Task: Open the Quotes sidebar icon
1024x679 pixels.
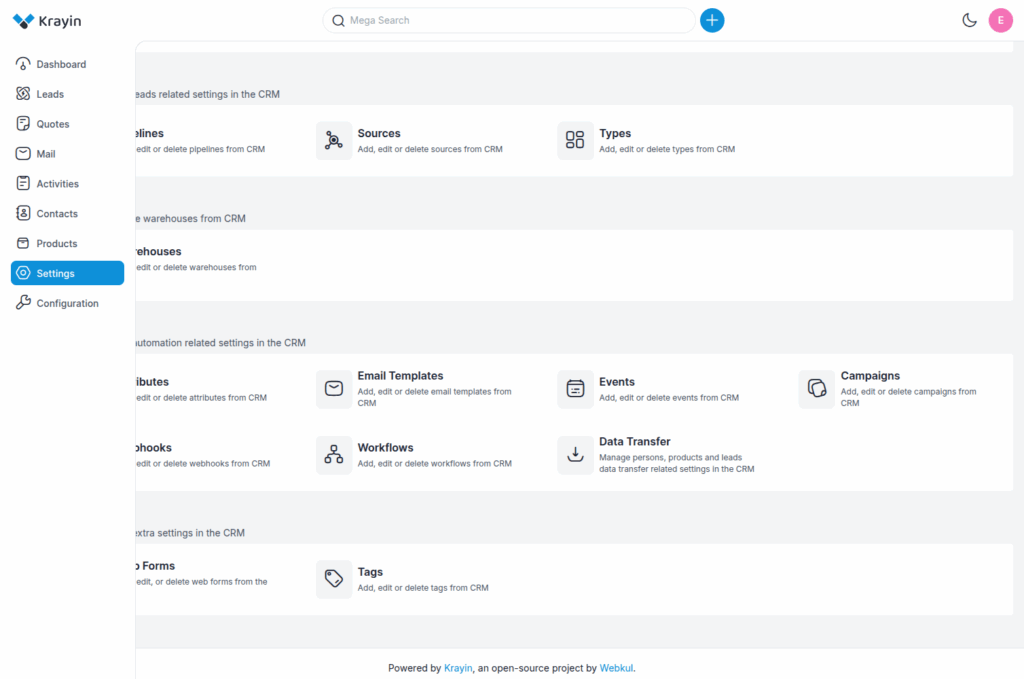Action: 23,124
